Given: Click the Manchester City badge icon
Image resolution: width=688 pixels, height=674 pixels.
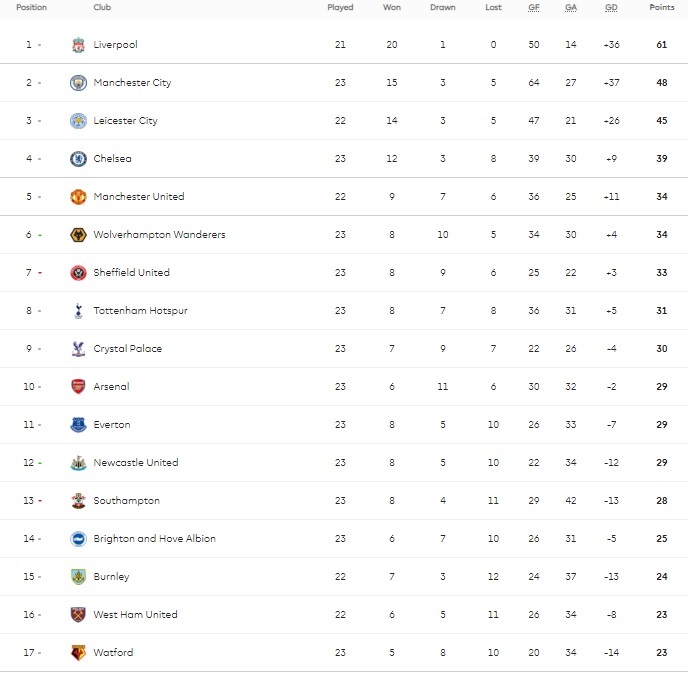Looking at the screenshot, I should (78, 82).
